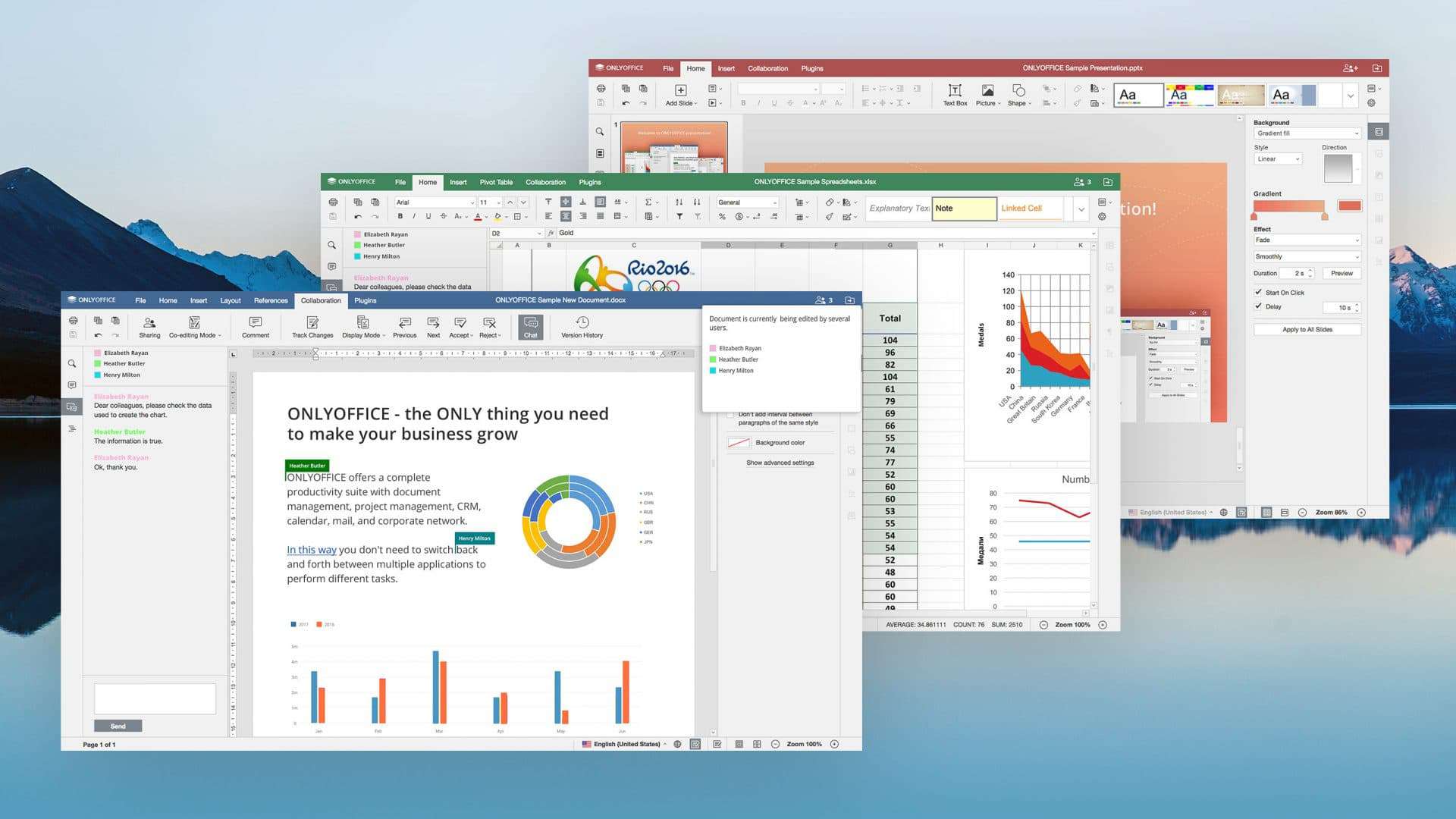1456x819 pixels.
Task: Expand the Linear style dropdown
Action: (x=1277, y=158)
